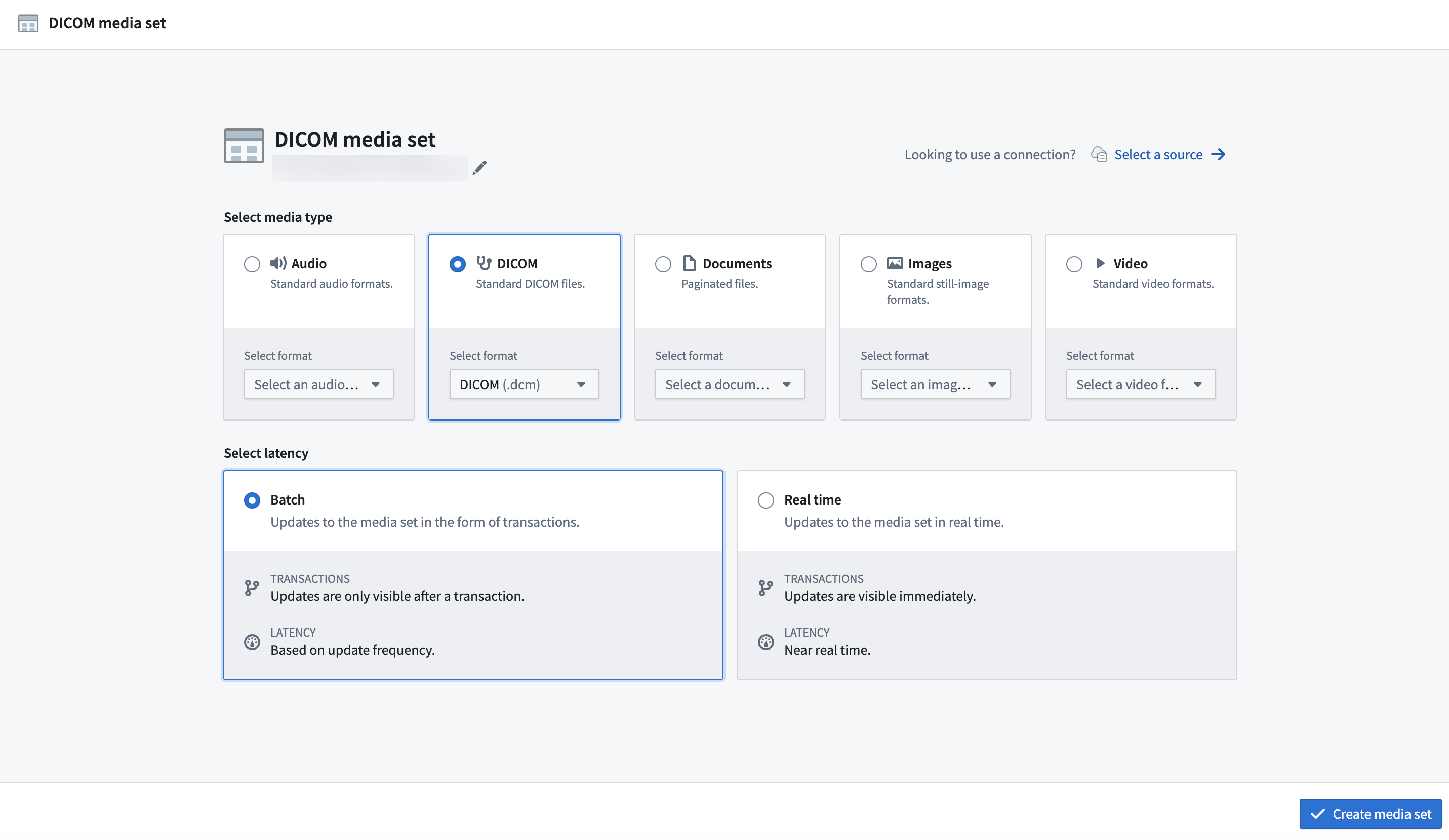
Task: Select the Batch latency radio button
Action: (252, 500)
